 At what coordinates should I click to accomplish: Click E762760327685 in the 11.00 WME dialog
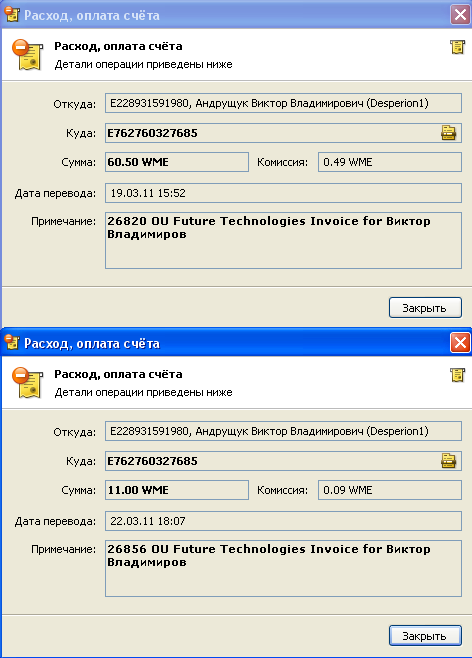point(152,461)
